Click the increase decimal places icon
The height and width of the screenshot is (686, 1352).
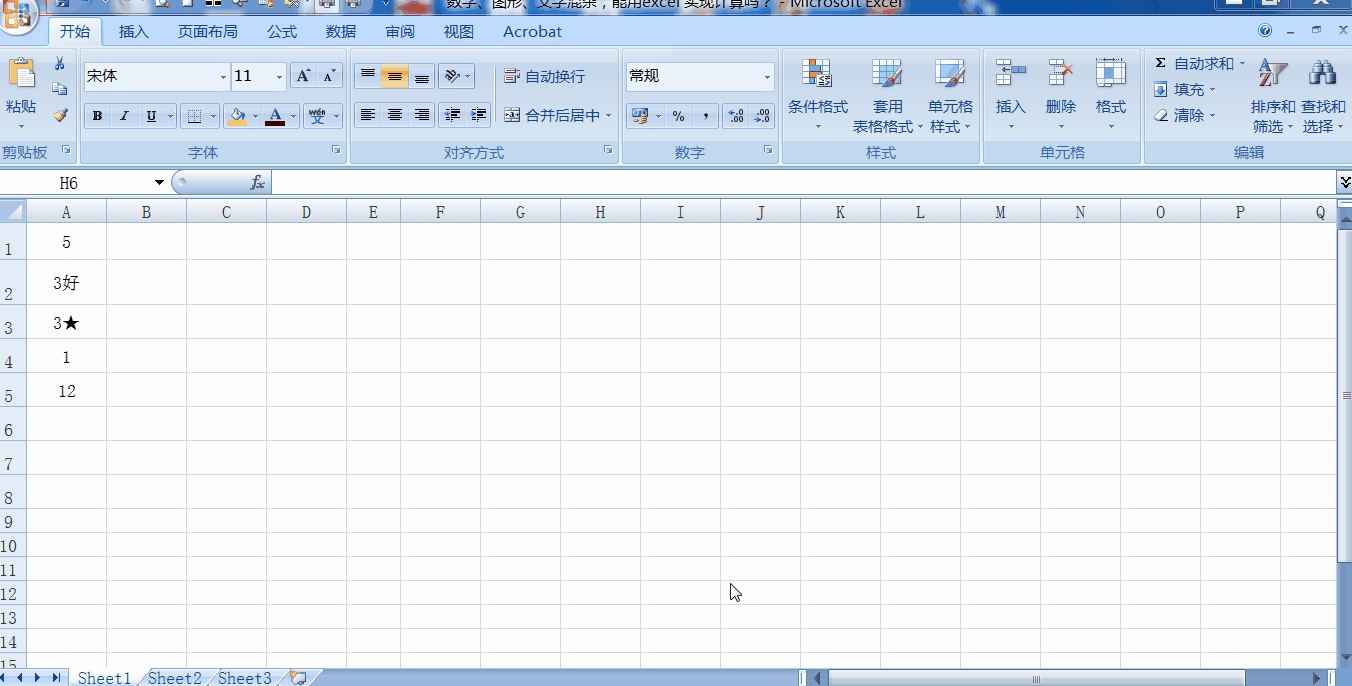click(737, 116)
